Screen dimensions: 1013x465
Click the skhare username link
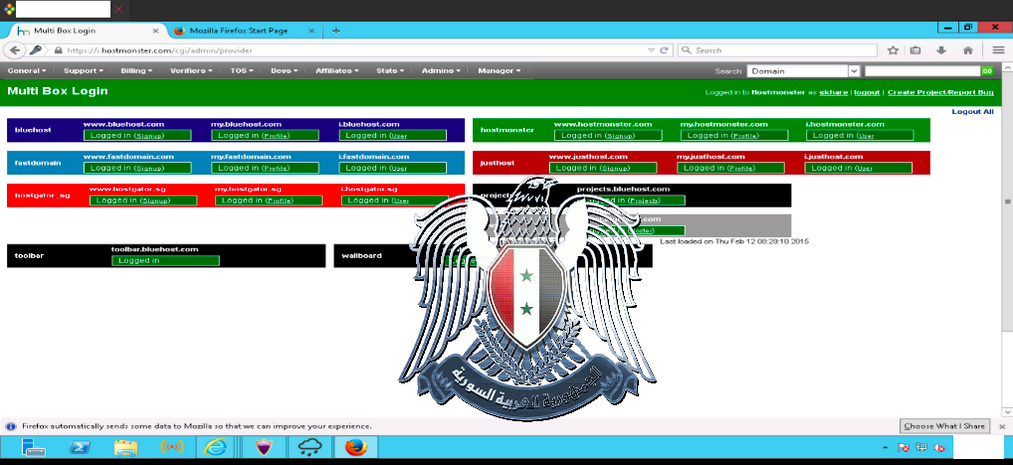(833, 92)
